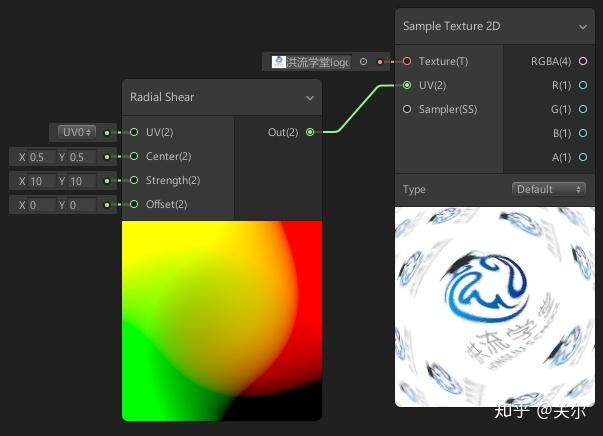
Task: Click the A(1) output port
Action: pos(583,157)
